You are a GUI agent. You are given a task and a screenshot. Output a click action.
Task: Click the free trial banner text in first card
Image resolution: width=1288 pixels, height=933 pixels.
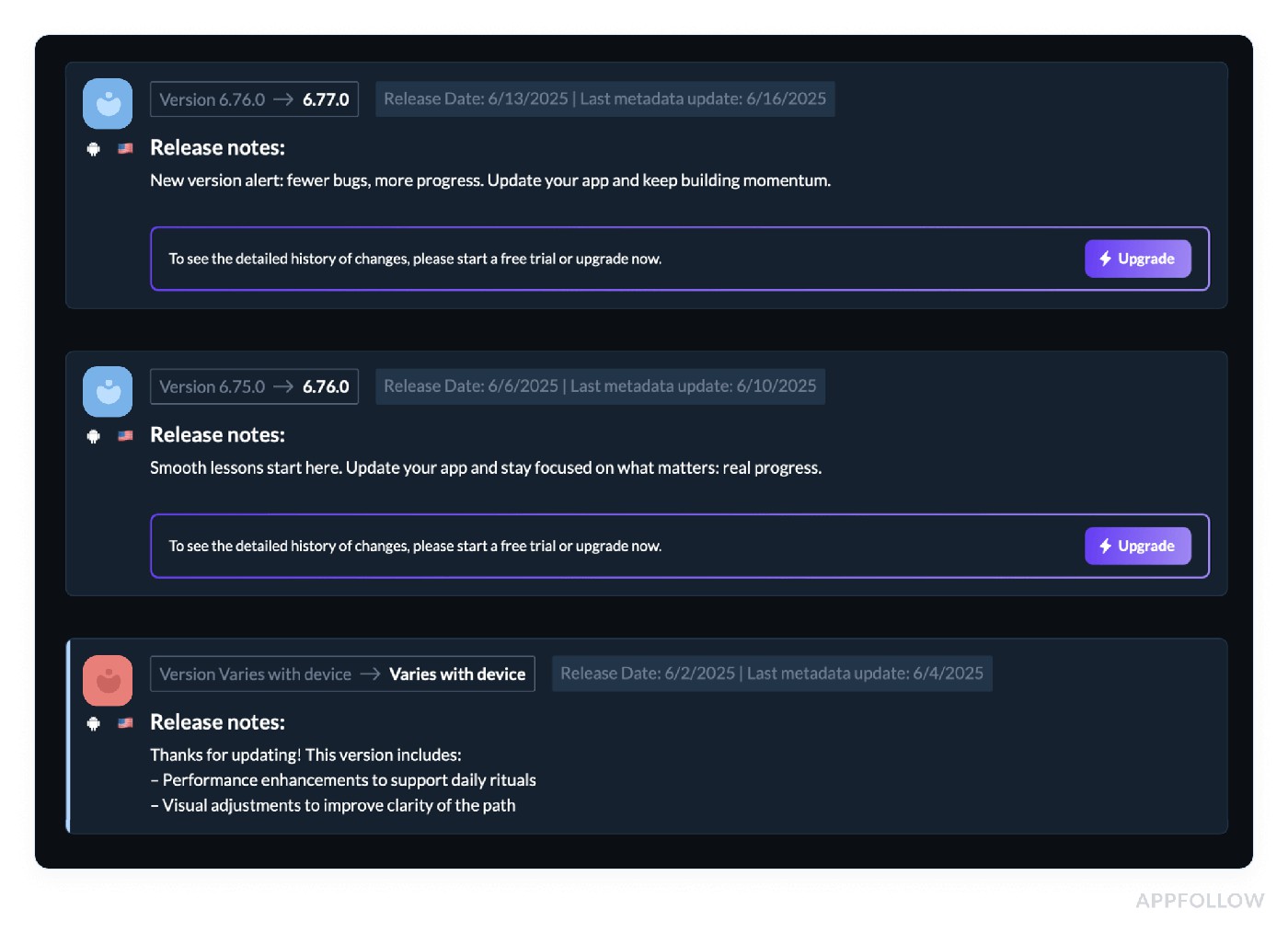[415, 259]
